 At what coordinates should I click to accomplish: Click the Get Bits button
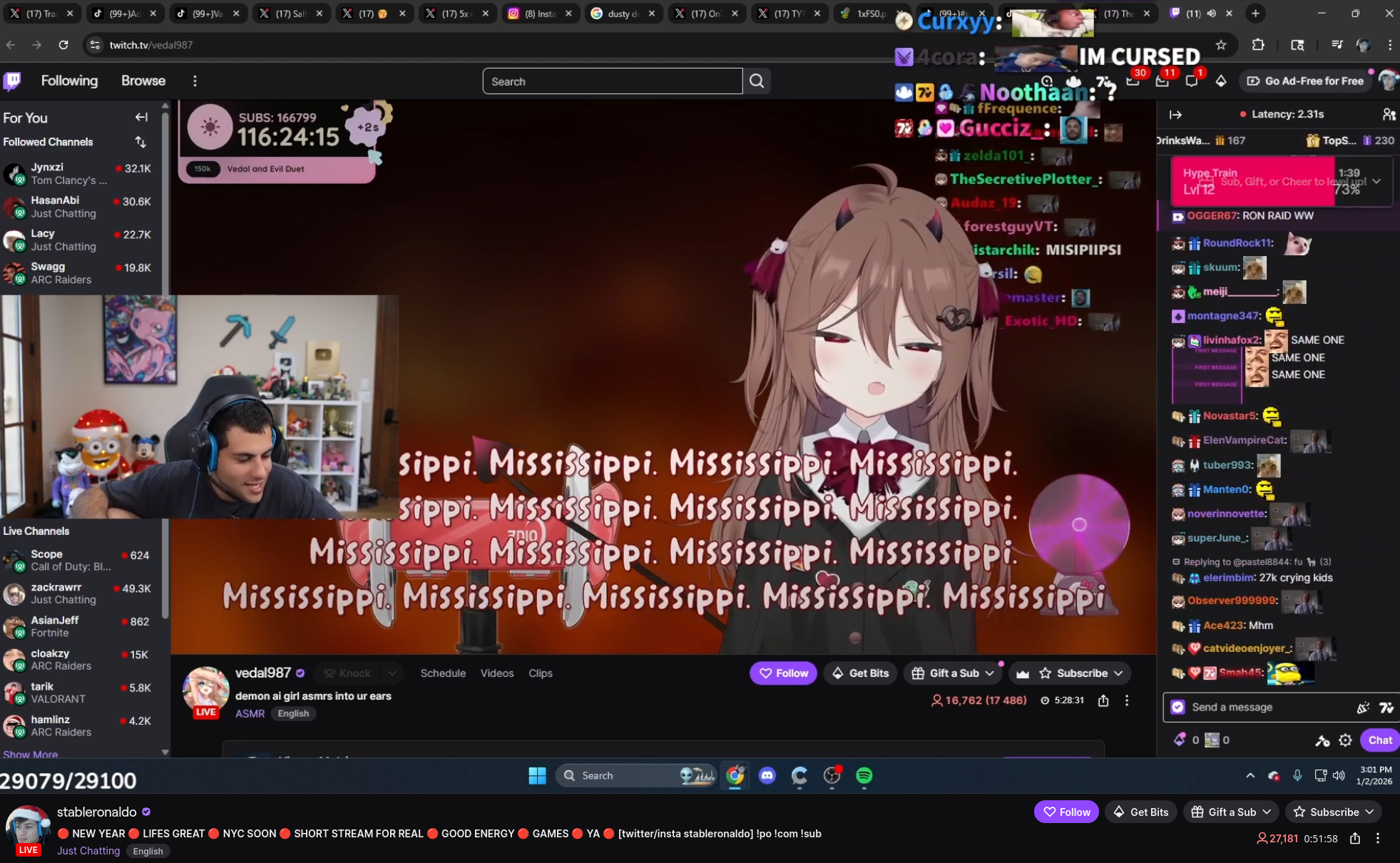pos(860,673)
